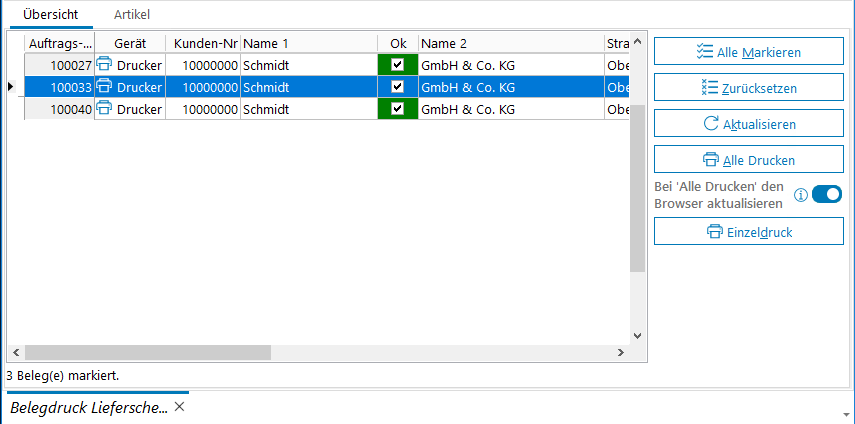Start Einzeldruck for selected document
The image size is (855, 424).
(749, 232)
